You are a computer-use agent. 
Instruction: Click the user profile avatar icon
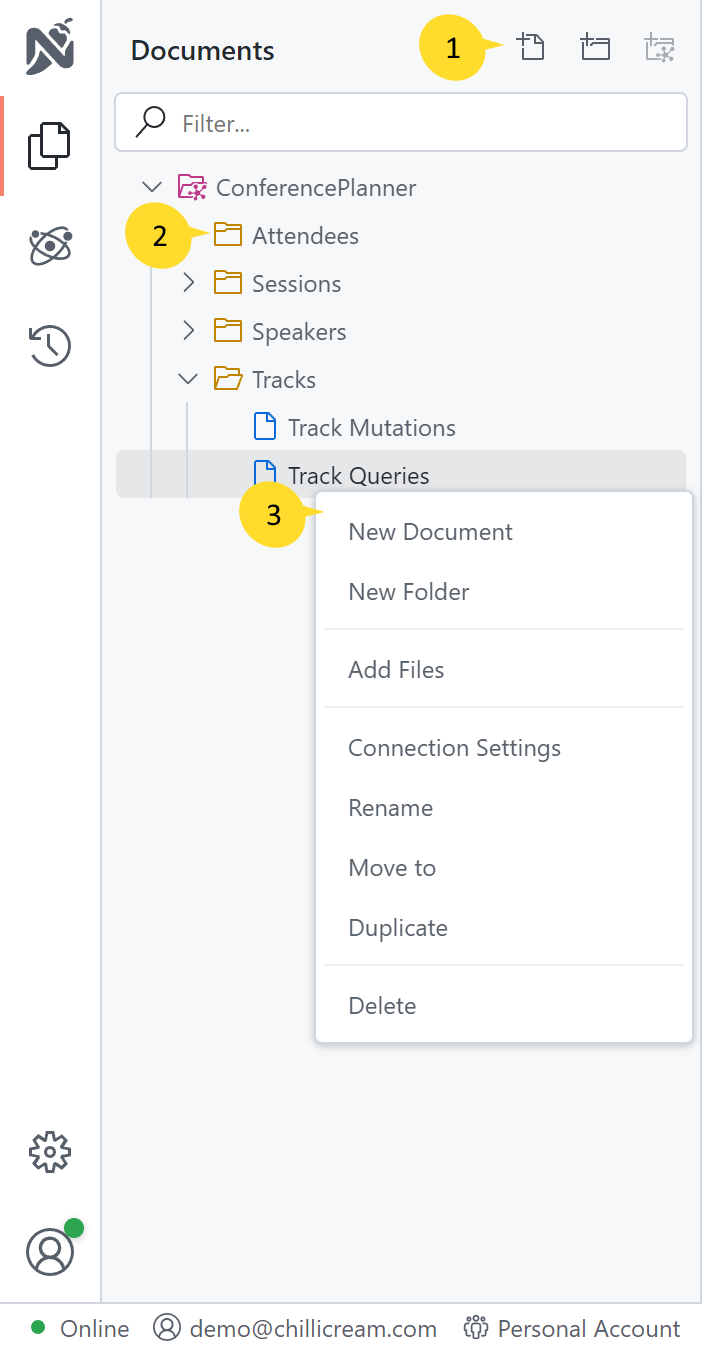click(x=50, y=1252)
